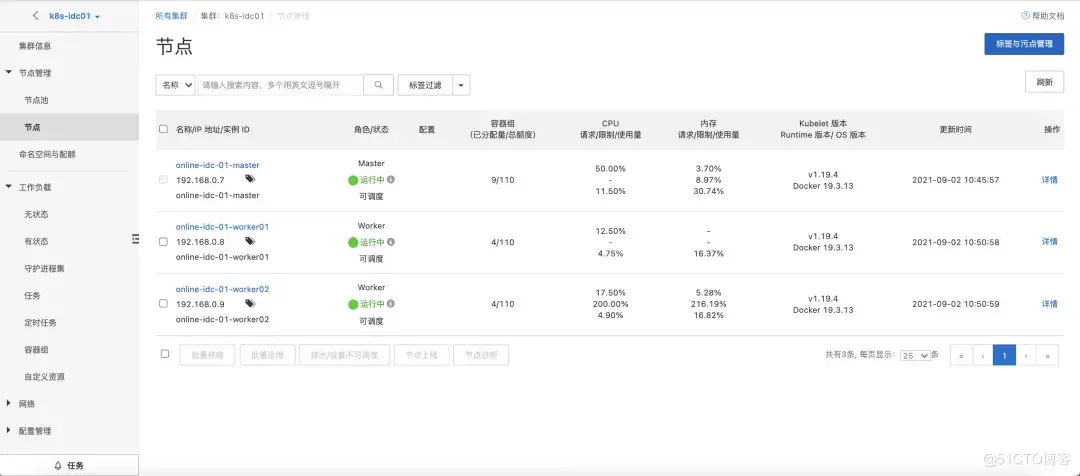Toggle the bottom batch-select checkbox

point(165,353)
